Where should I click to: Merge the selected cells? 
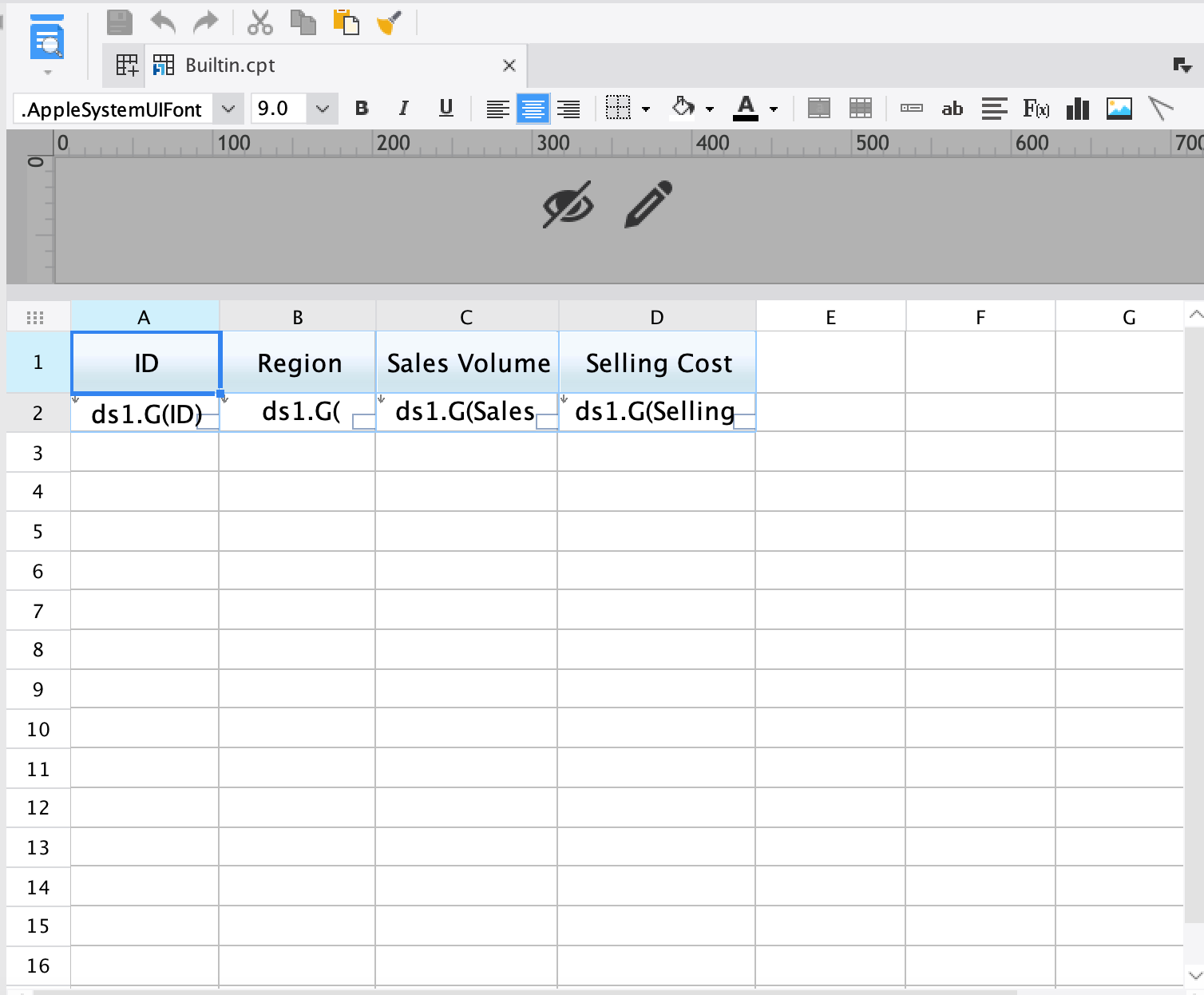click(818, 108)
